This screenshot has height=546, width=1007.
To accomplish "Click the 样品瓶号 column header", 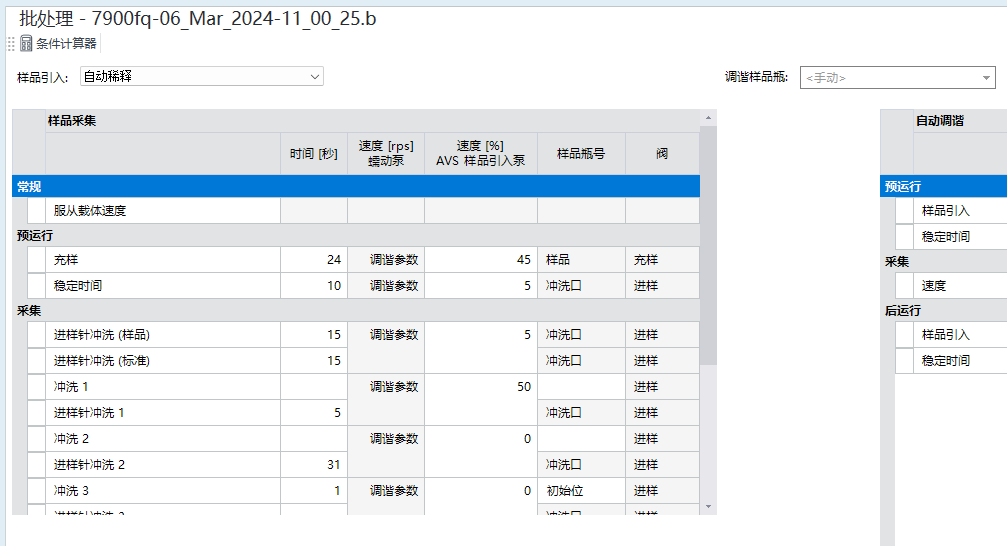I will point(581,154).
